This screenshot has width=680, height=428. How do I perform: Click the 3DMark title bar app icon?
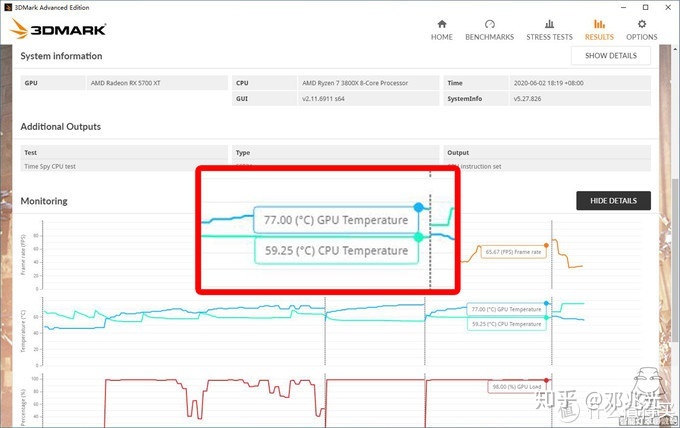(8, 7)
